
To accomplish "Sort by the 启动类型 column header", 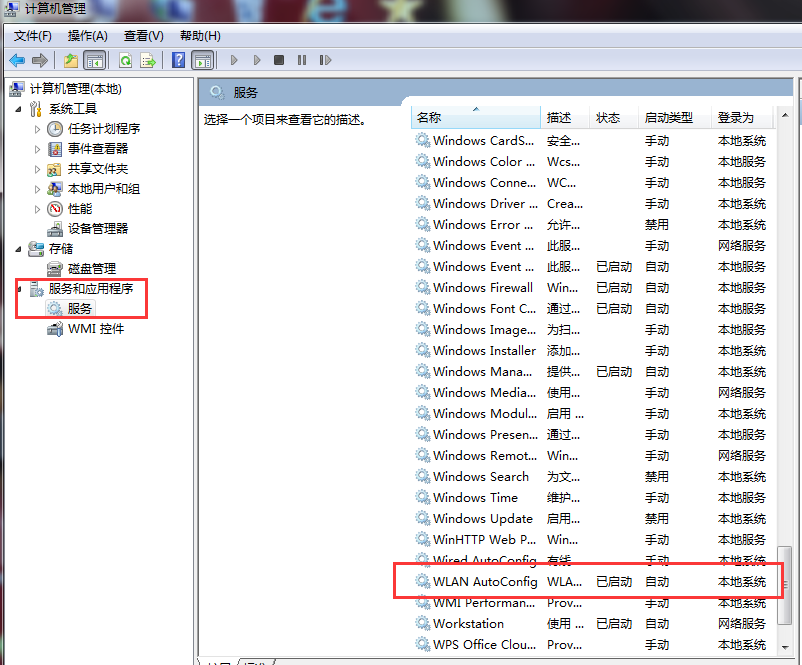I will pyautogui.click(x=675, y=118).
